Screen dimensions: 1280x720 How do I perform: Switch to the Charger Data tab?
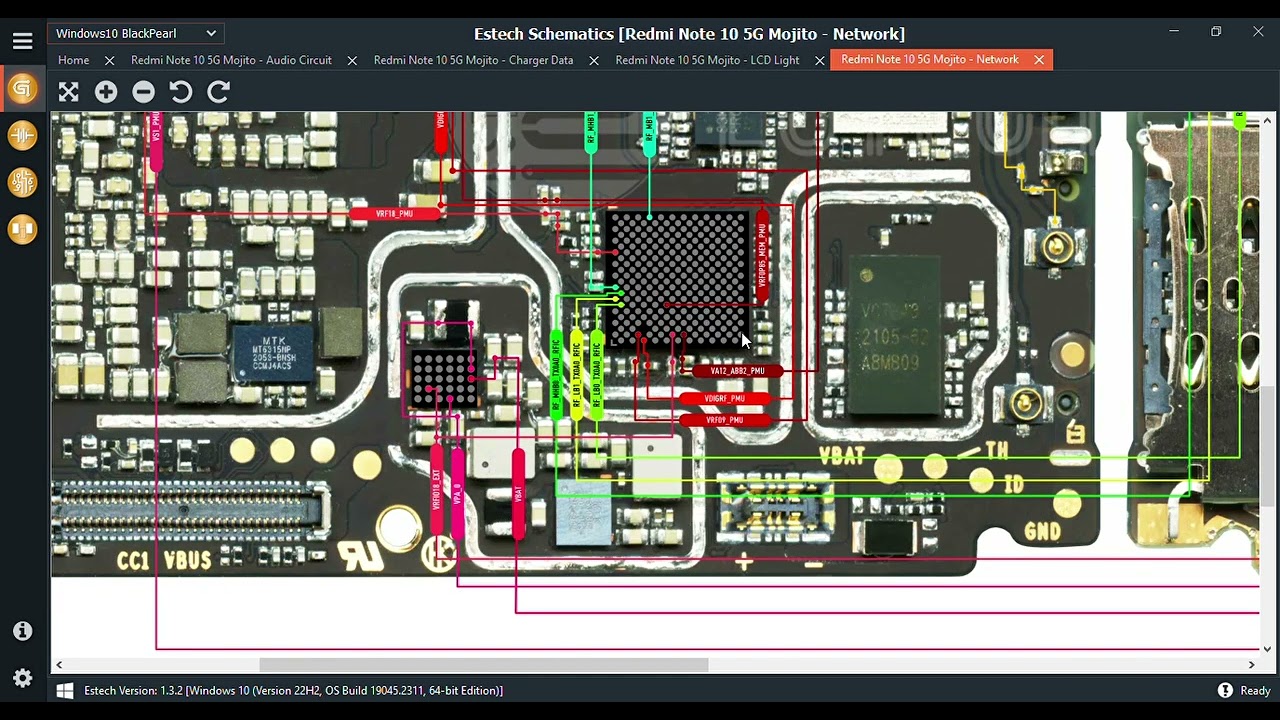coord(473,60)
